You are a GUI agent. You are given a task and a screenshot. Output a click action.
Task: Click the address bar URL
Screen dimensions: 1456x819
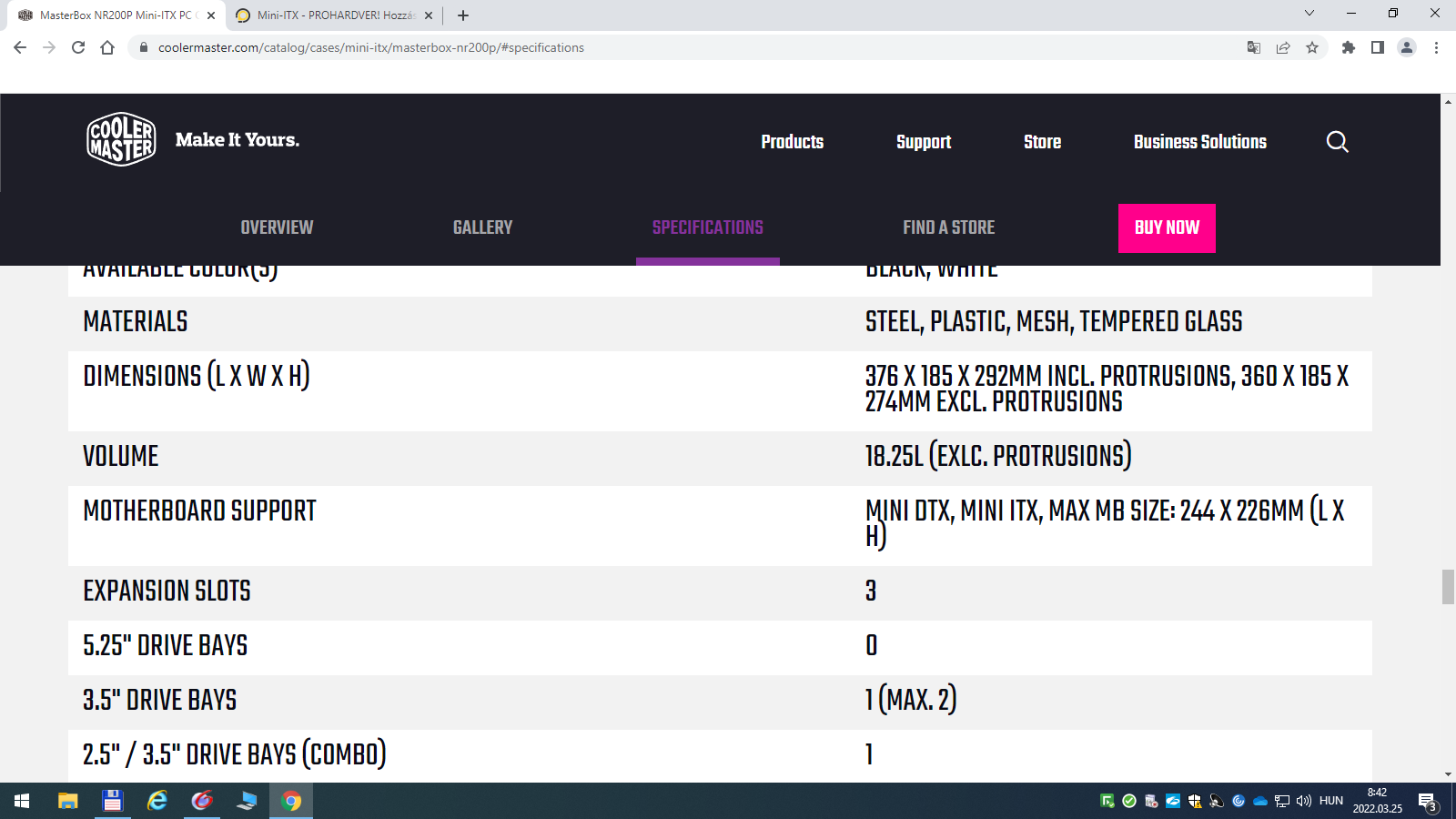tap(371, 47)
